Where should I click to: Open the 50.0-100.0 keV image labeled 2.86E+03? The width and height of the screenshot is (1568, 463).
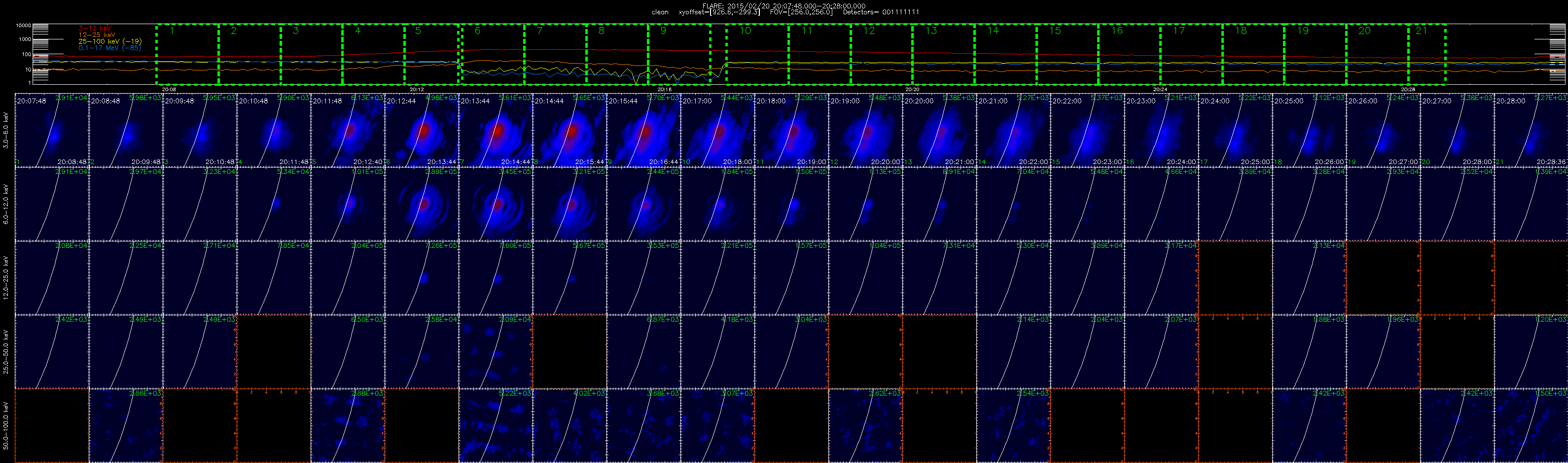click(126, 425)
